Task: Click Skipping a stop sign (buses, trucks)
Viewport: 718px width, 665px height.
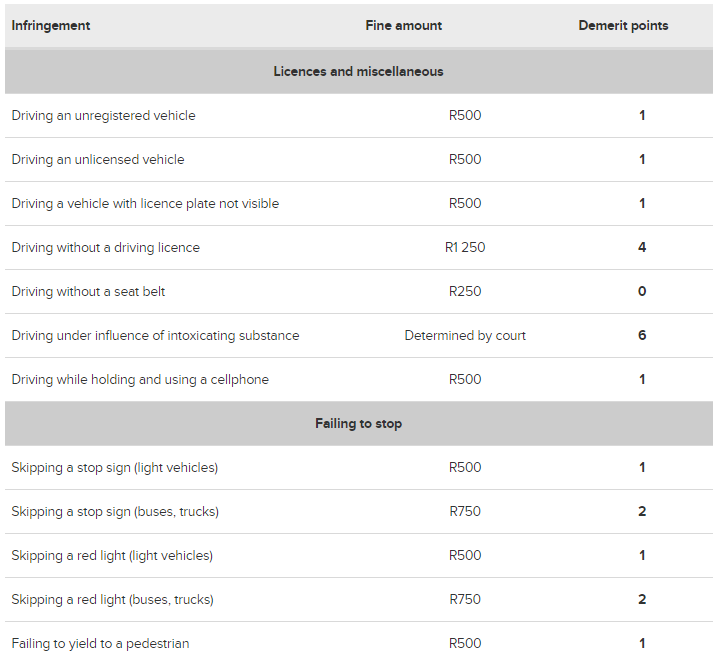Action: tap(115, 511)
